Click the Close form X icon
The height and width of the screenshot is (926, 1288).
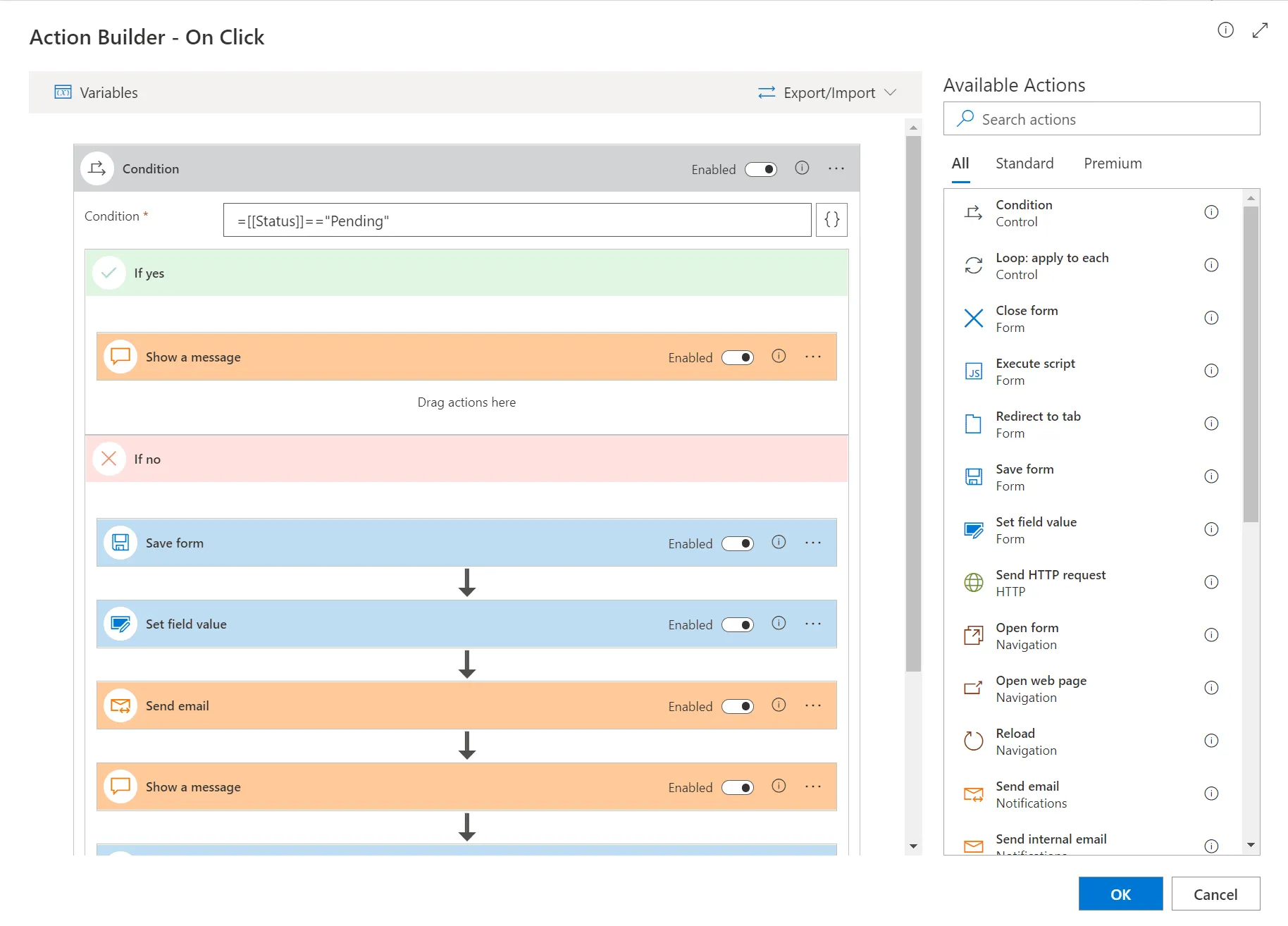973,319
